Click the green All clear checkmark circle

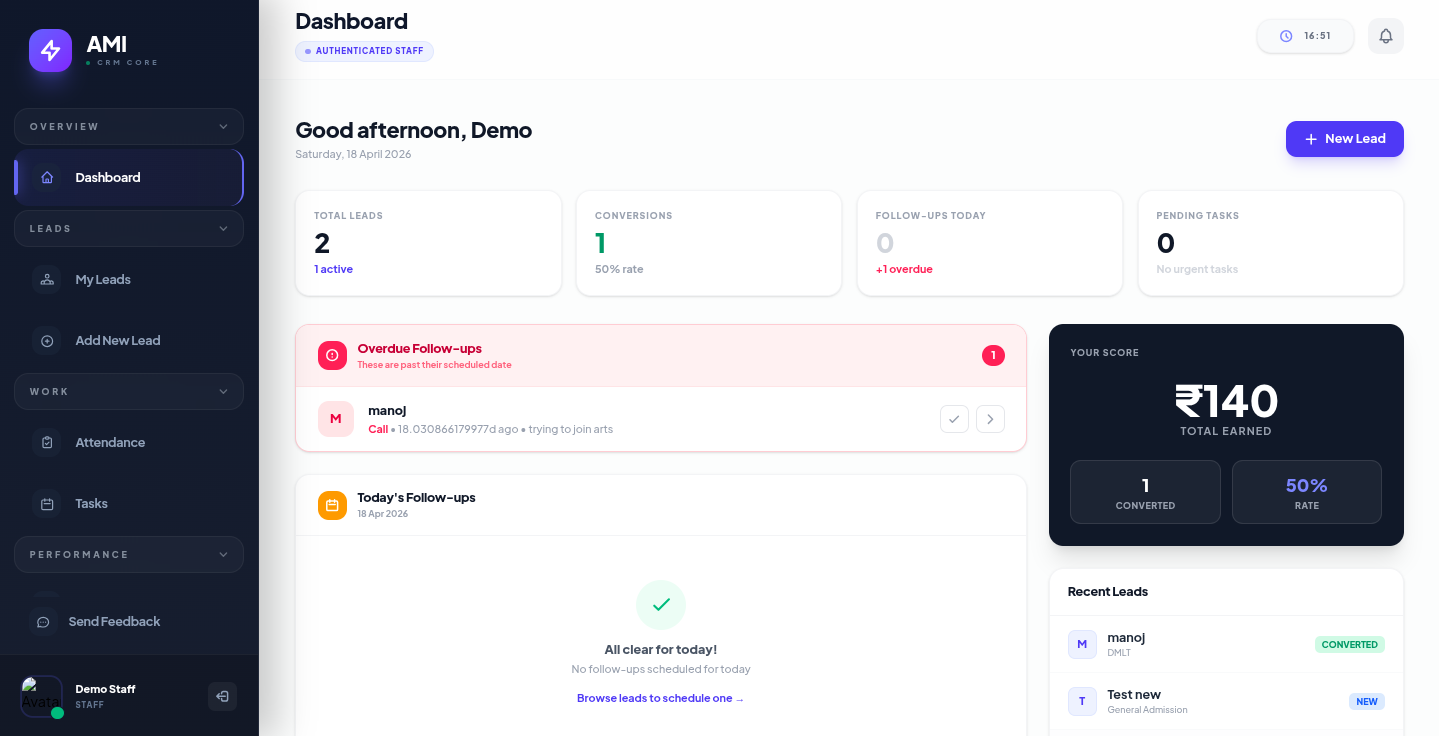coord(661,605)
